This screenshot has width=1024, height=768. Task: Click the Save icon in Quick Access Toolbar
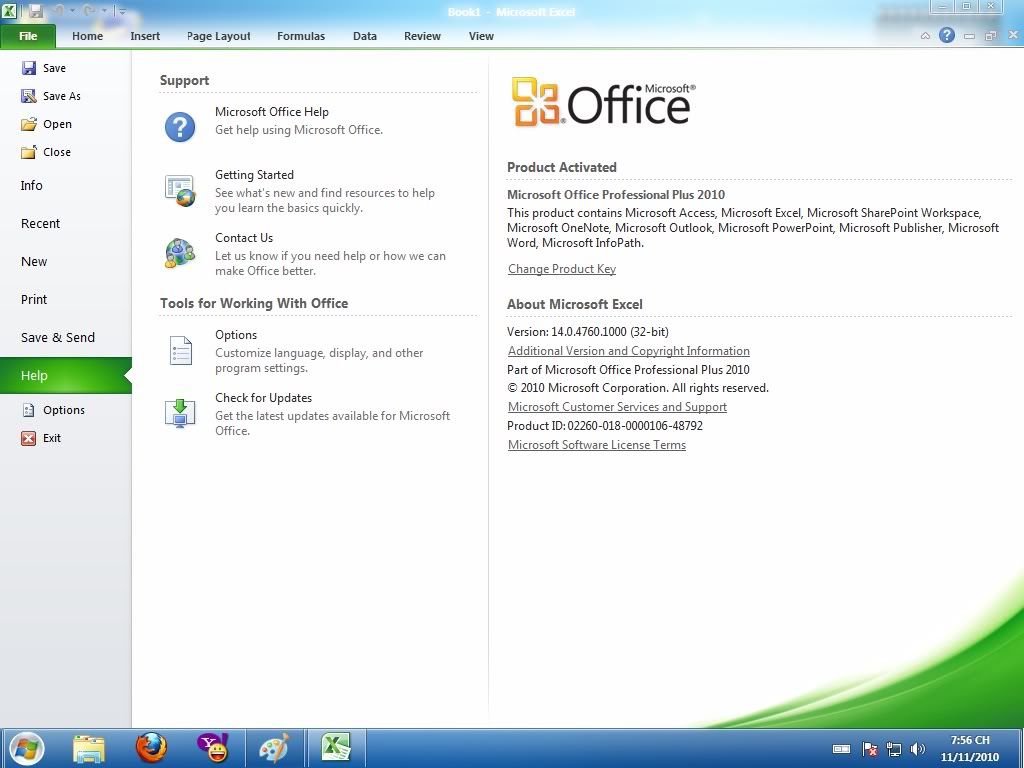pyautogui.click(x=35, y=11)
